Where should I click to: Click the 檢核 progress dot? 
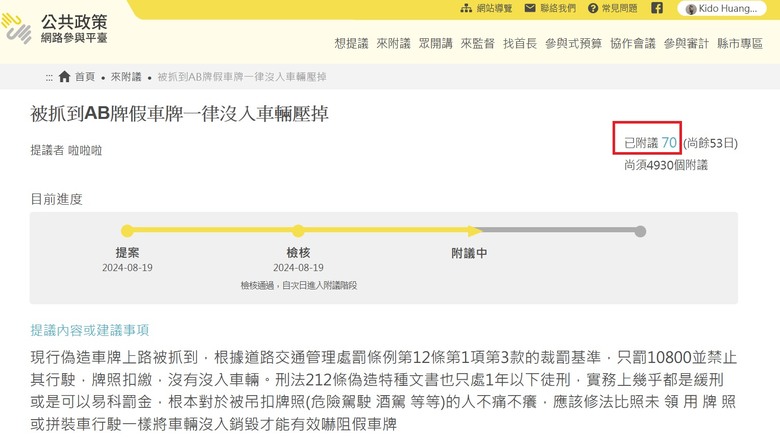[x=298, y=231]
